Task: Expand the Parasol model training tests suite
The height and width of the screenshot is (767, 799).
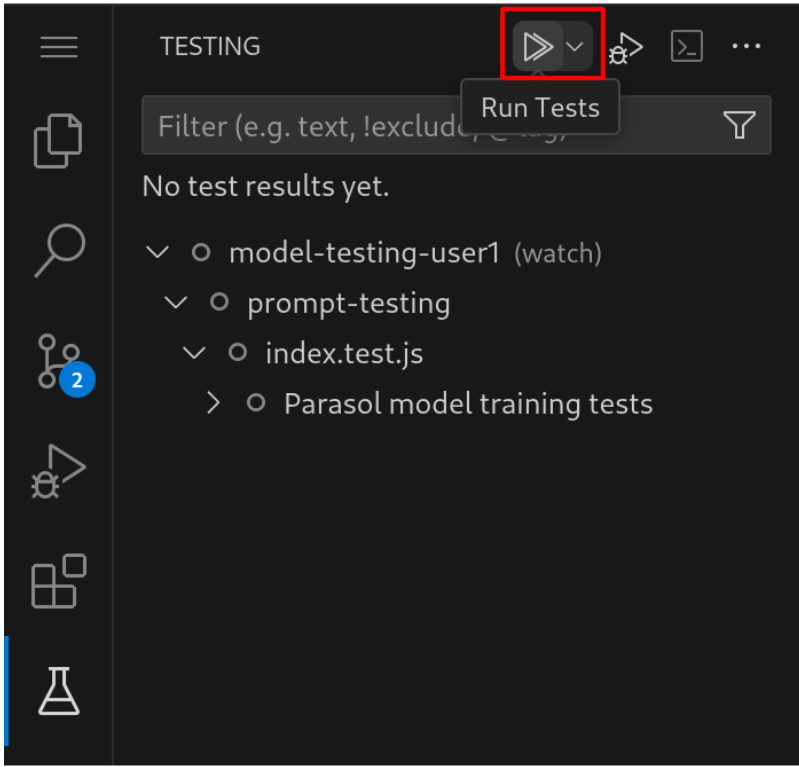Action: [x=212, y=403]
